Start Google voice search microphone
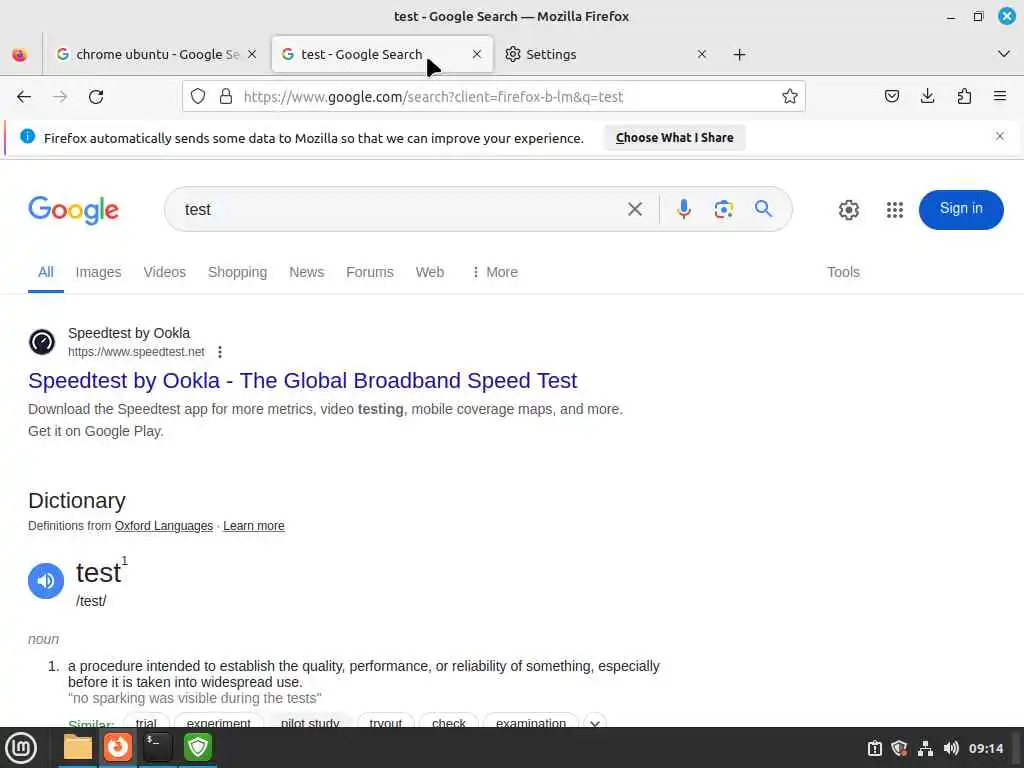 (684, 210)
